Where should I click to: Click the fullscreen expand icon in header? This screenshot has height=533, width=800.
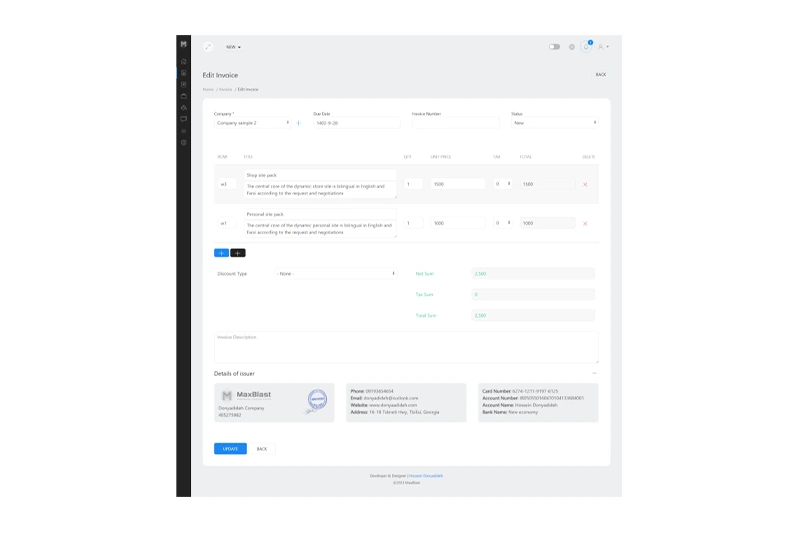pos(208,47)
